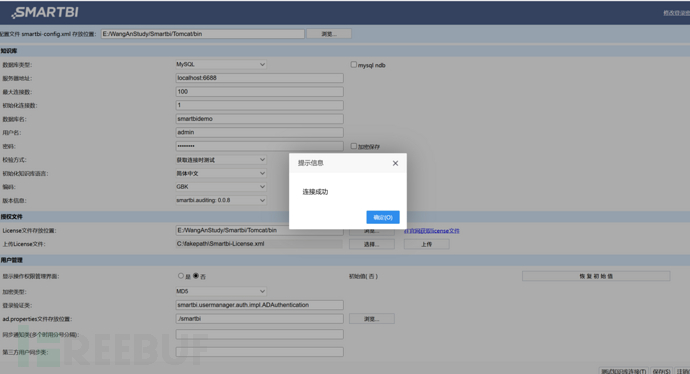690x374 pixels.
Task: Click the 提示信息 dialog title
Action: point(311,163)
